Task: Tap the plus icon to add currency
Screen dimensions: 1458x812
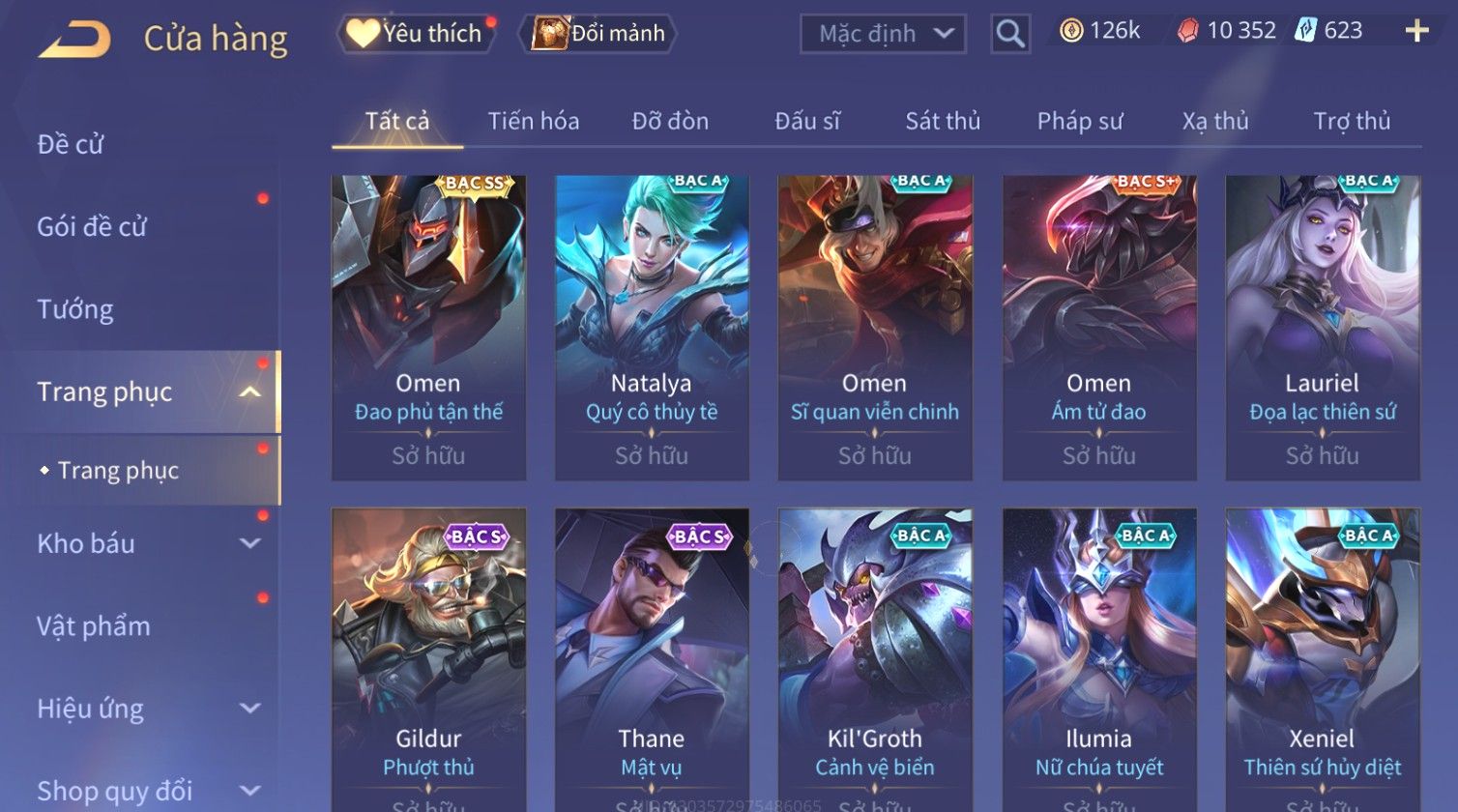Action: [1416, 32]
